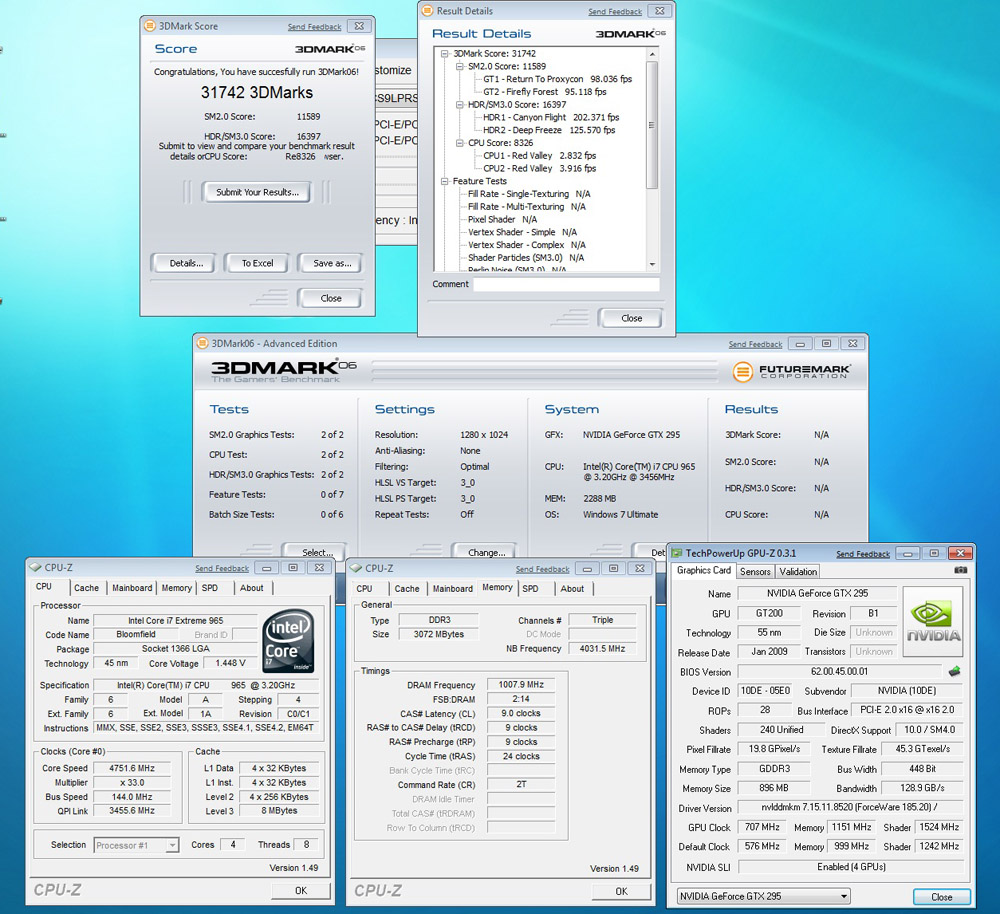The image size is (1000, 914).
Task: Click the GPU-Z title bar icon
Action: (x=677, y=553)
